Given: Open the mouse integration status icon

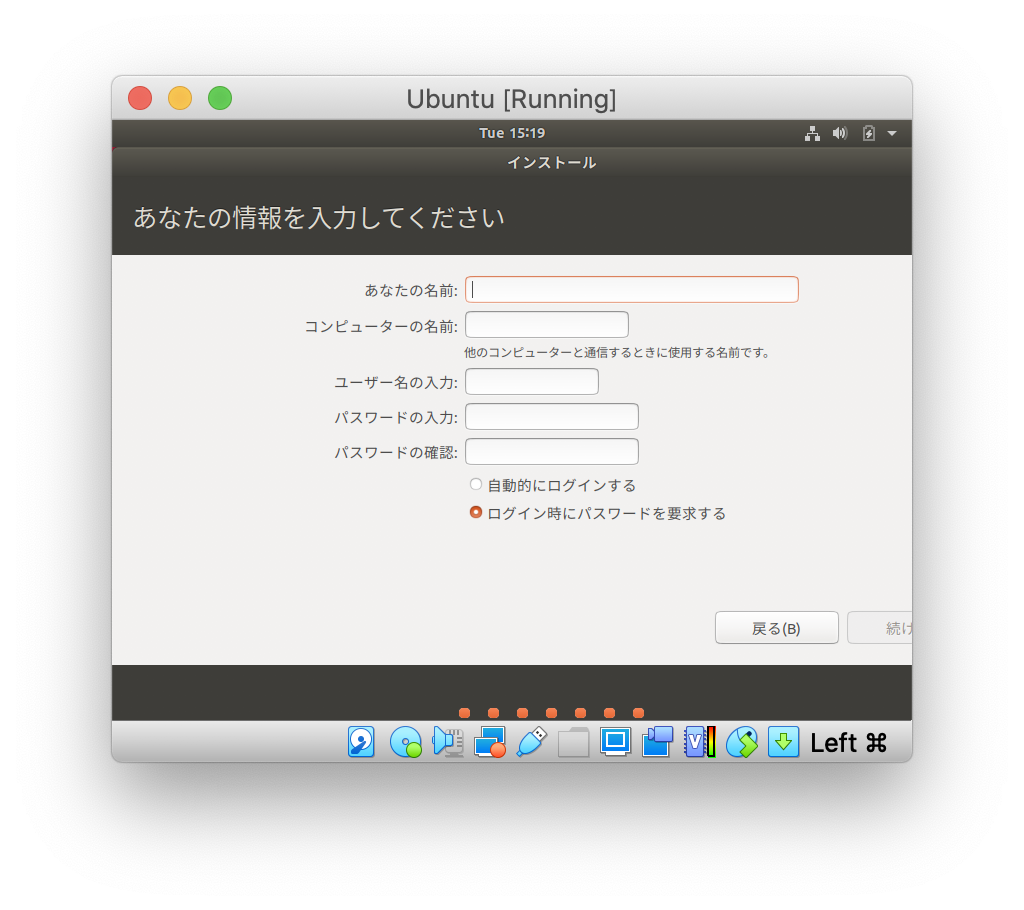Looking at the screenshot, I should click(x=742, y=742).
